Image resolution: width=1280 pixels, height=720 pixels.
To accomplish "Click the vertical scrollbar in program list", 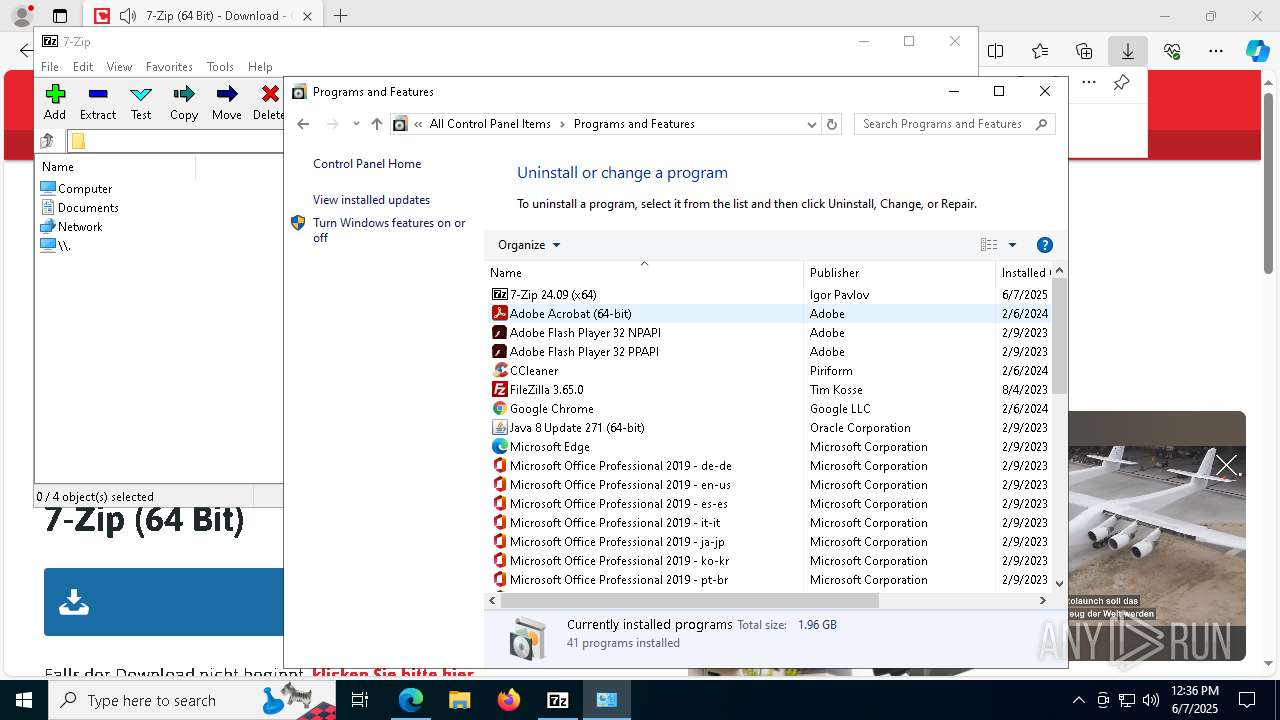I will point(1059,337).
